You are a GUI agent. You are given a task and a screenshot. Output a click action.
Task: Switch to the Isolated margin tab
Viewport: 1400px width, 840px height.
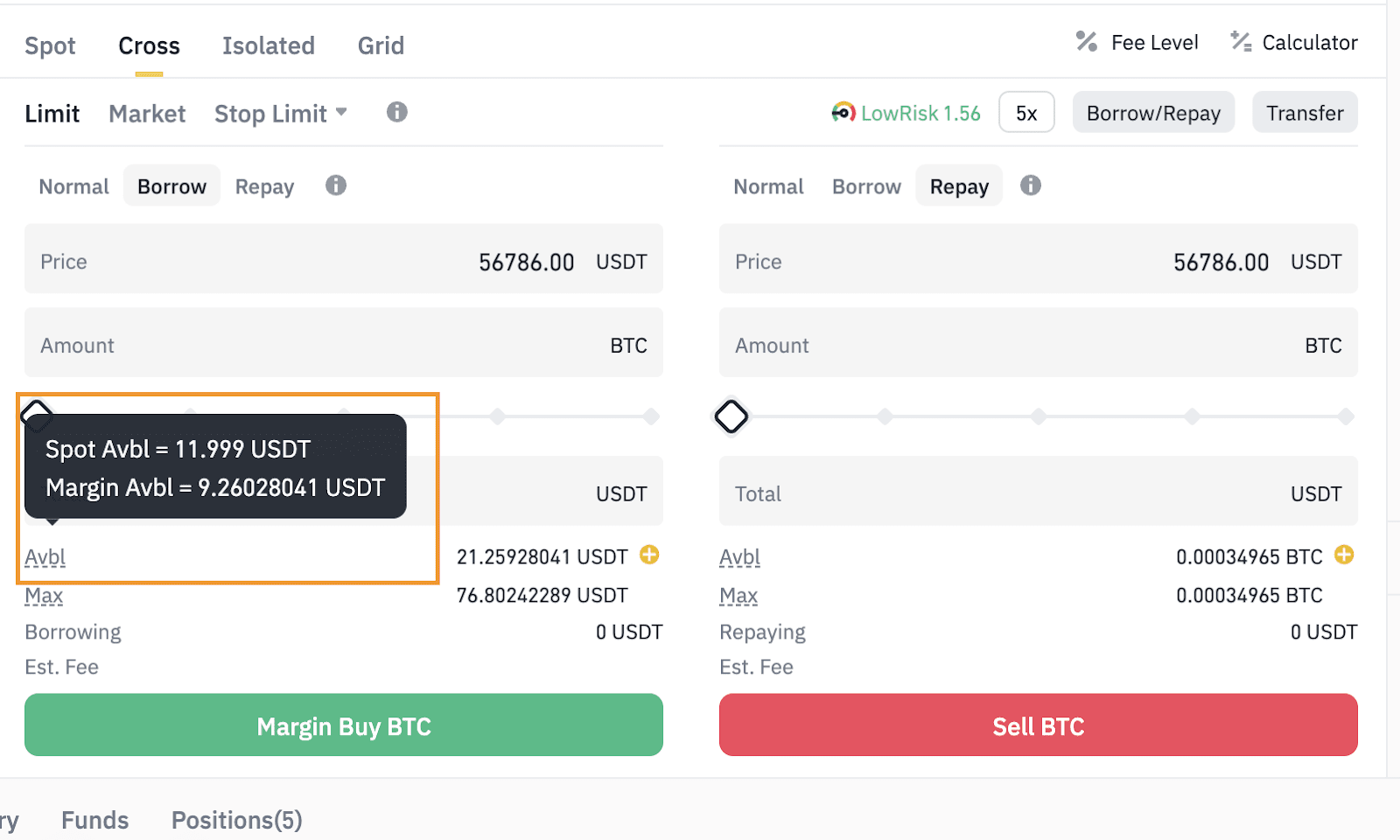[268, 45]
